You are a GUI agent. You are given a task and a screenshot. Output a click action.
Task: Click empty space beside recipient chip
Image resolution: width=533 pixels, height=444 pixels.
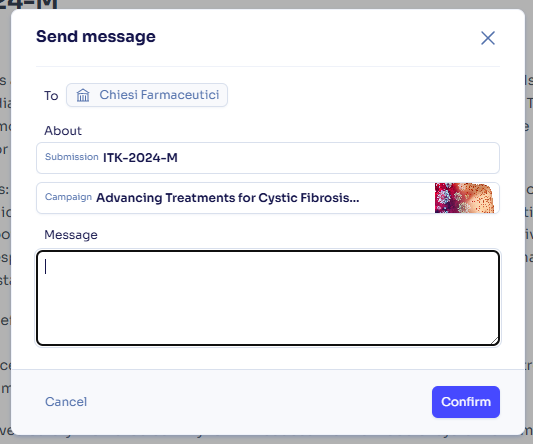[364, 95]
